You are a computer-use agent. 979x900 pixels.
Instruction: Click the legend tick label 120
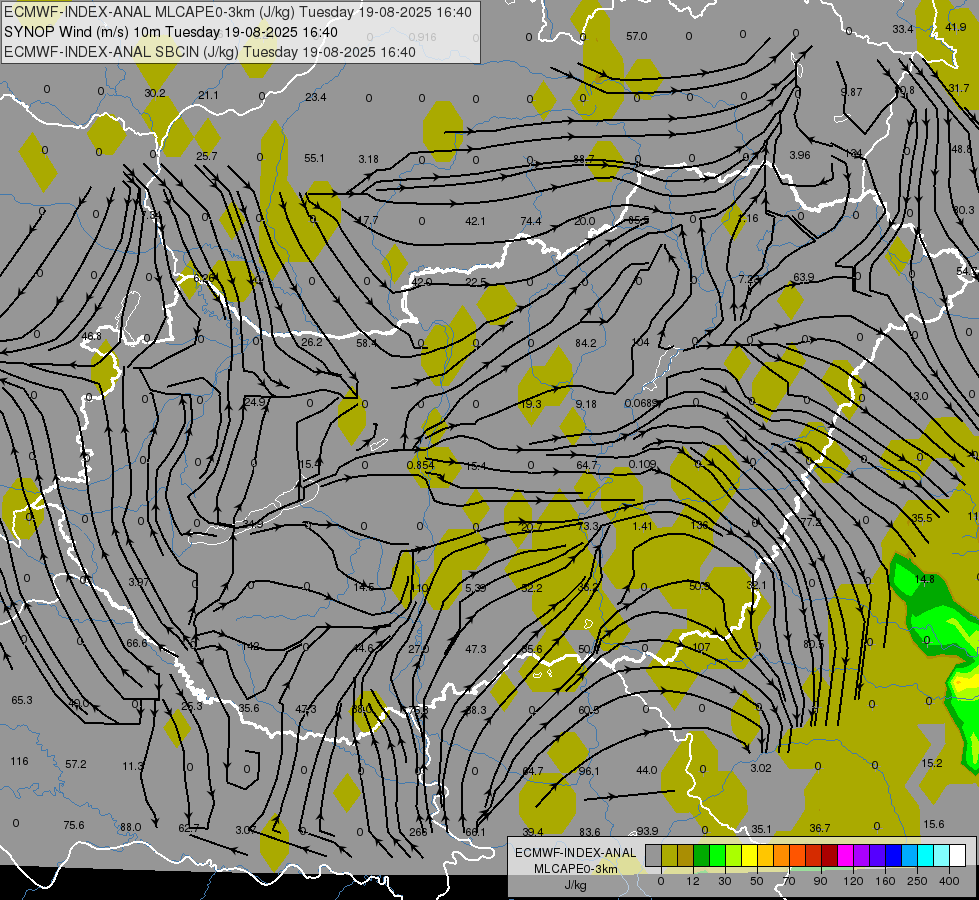click(x=853, y=881)
